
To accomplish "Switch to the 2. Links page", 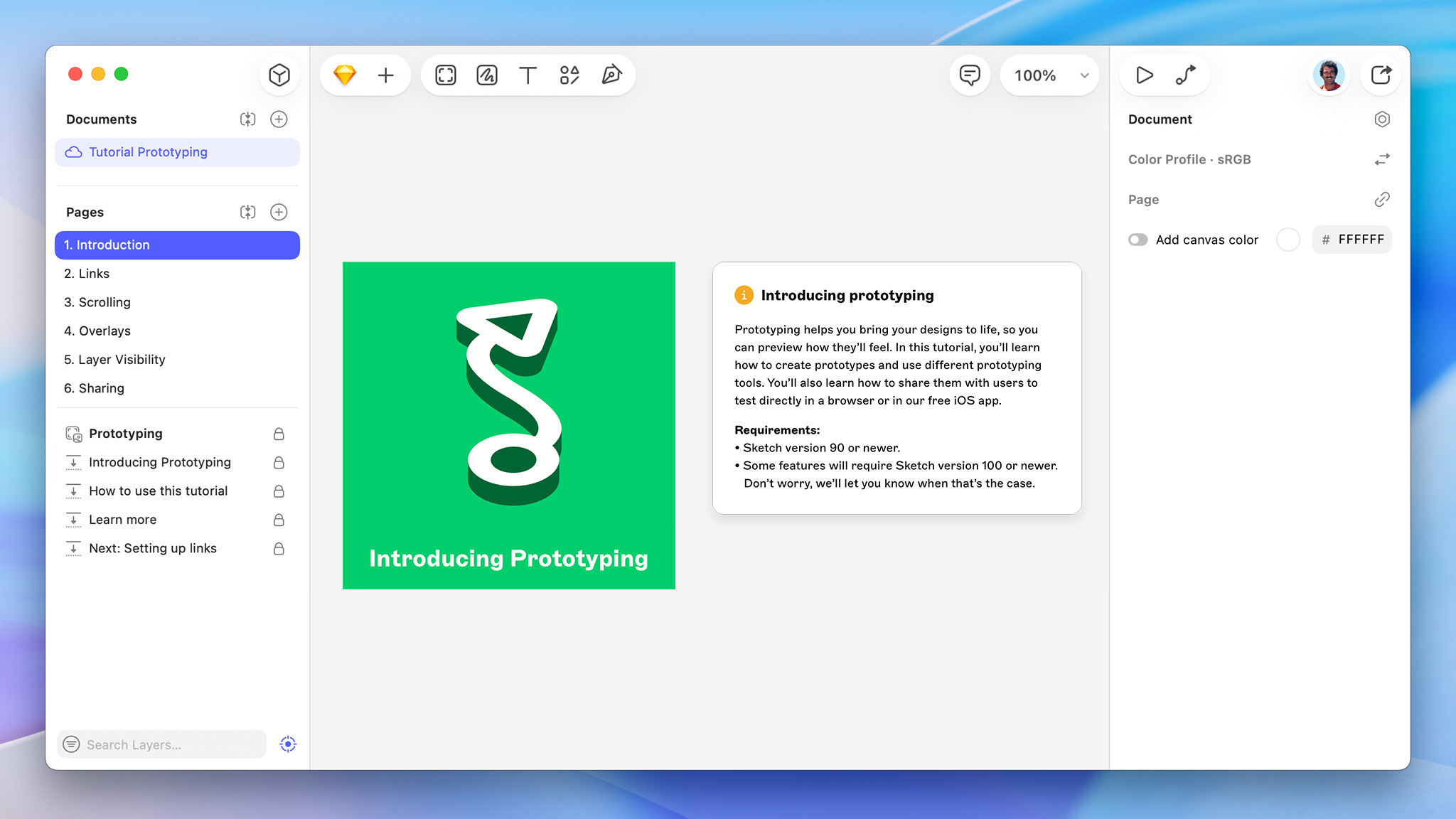I will point(87,274).
